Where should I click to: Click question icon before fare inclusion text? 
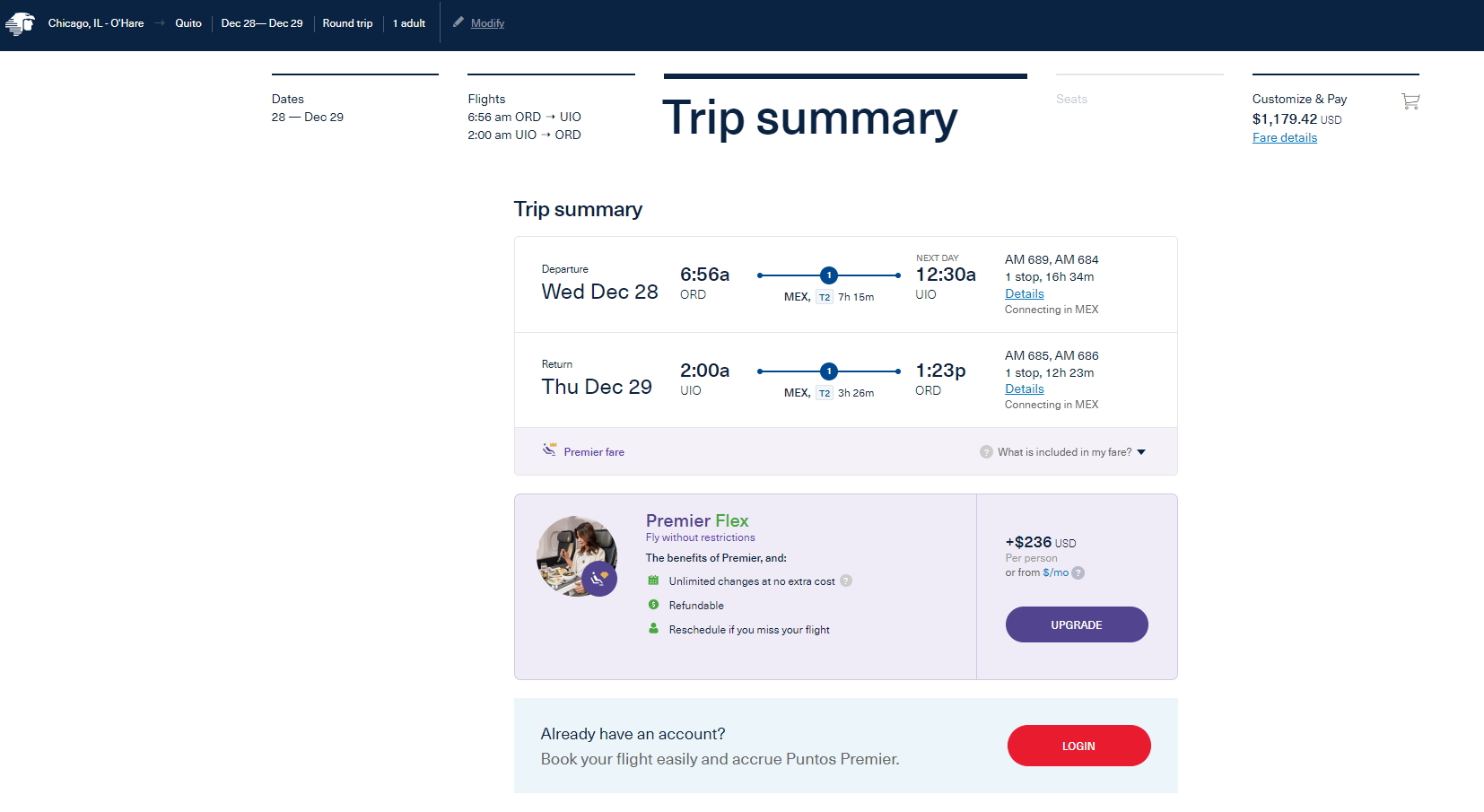(x=986, y=452)
